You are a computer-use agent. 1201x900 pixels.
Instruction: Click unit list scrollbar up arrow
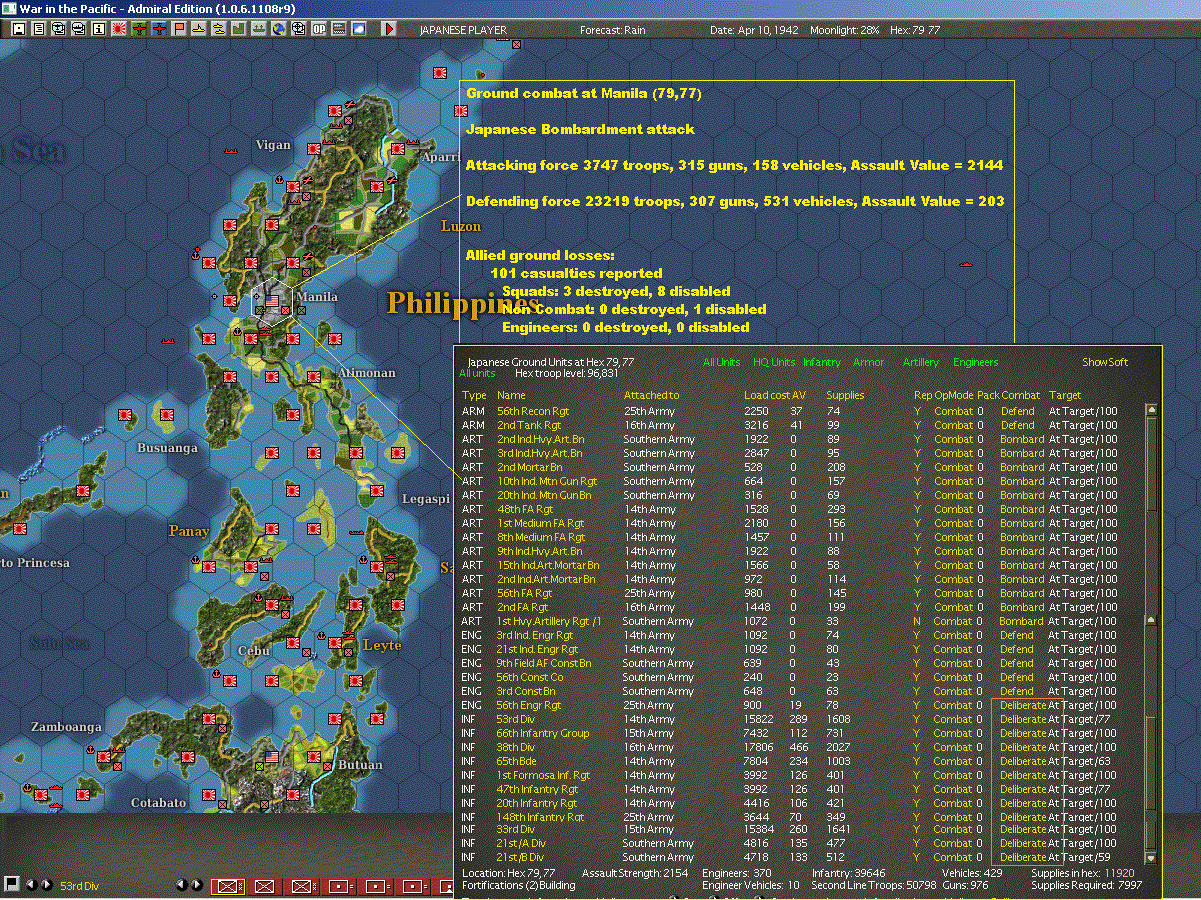pos(1152,409)
